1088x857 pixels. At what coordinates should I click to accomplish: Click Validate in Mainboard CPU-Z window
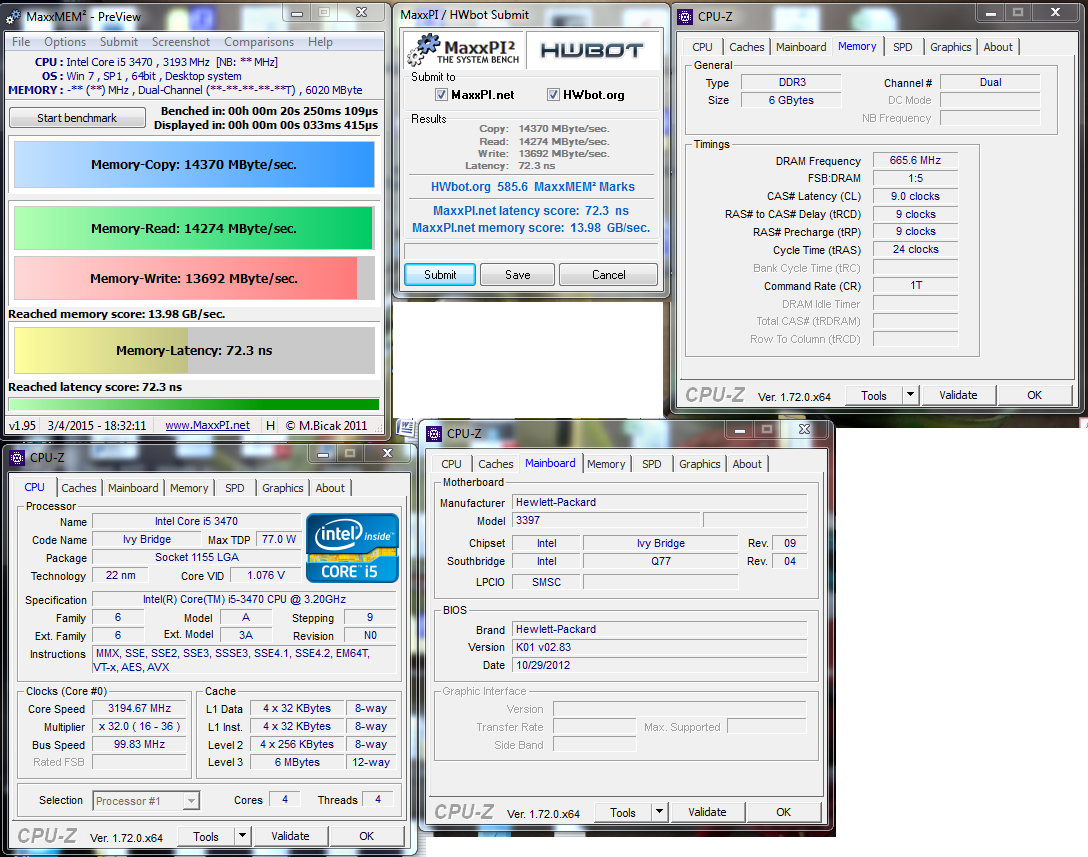tap(707, 812)
